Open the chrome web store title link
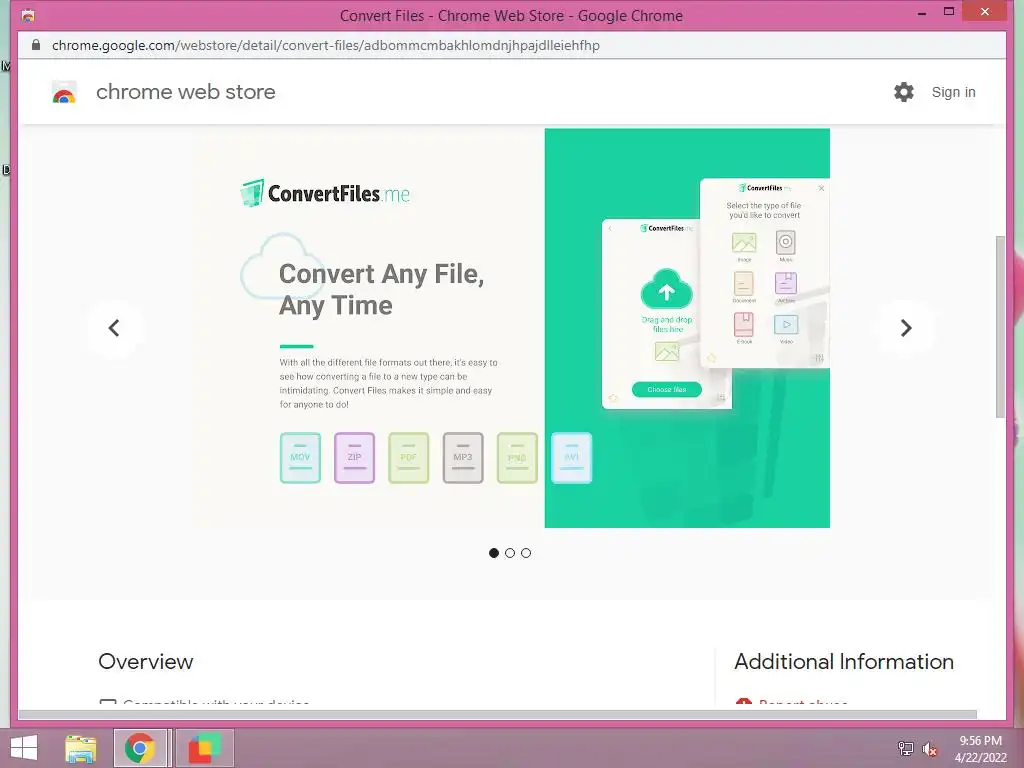 [x=185, y=92]
